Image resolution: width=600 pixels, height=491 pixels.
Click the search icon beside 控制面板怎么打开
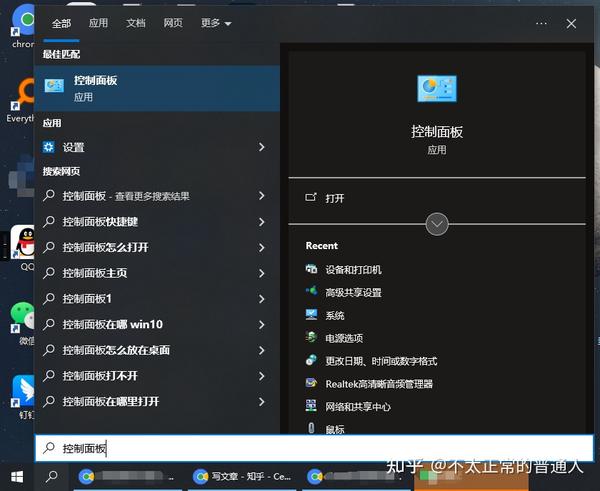49,247
